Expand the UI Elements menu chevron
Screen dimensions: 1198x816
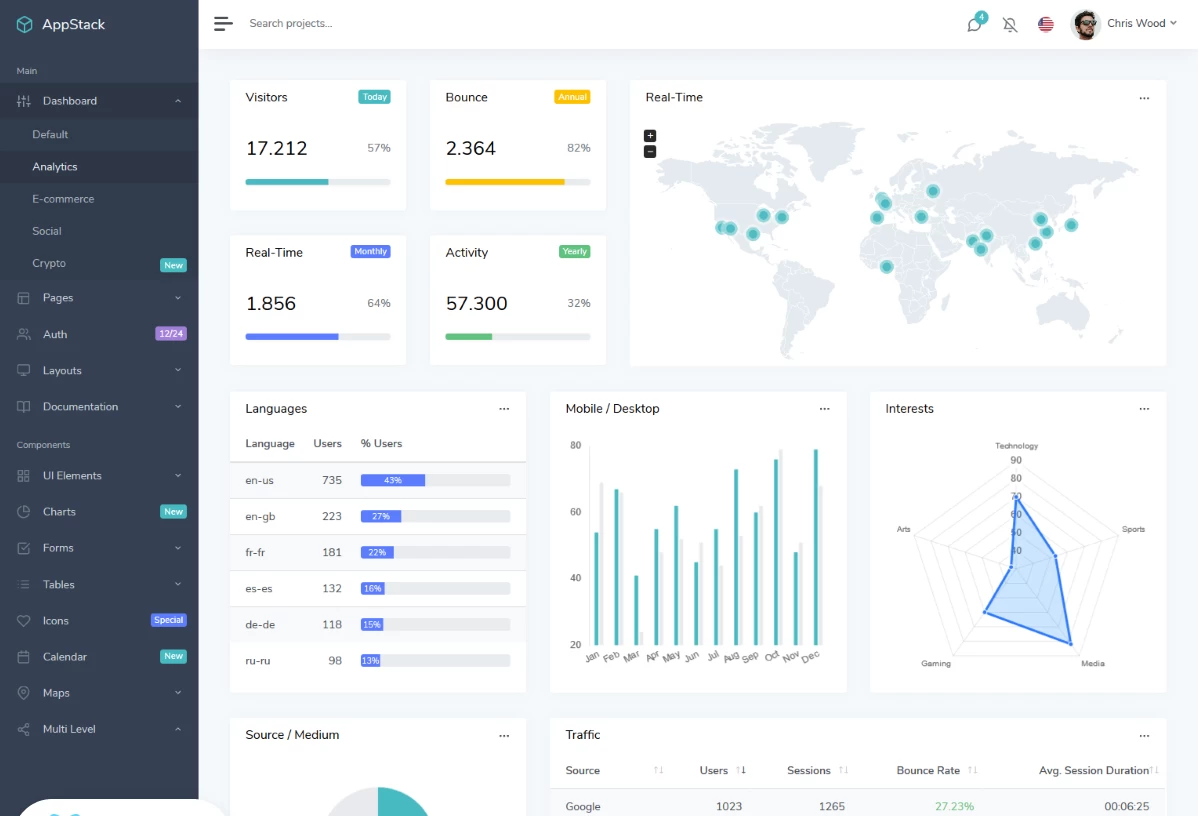178,475
